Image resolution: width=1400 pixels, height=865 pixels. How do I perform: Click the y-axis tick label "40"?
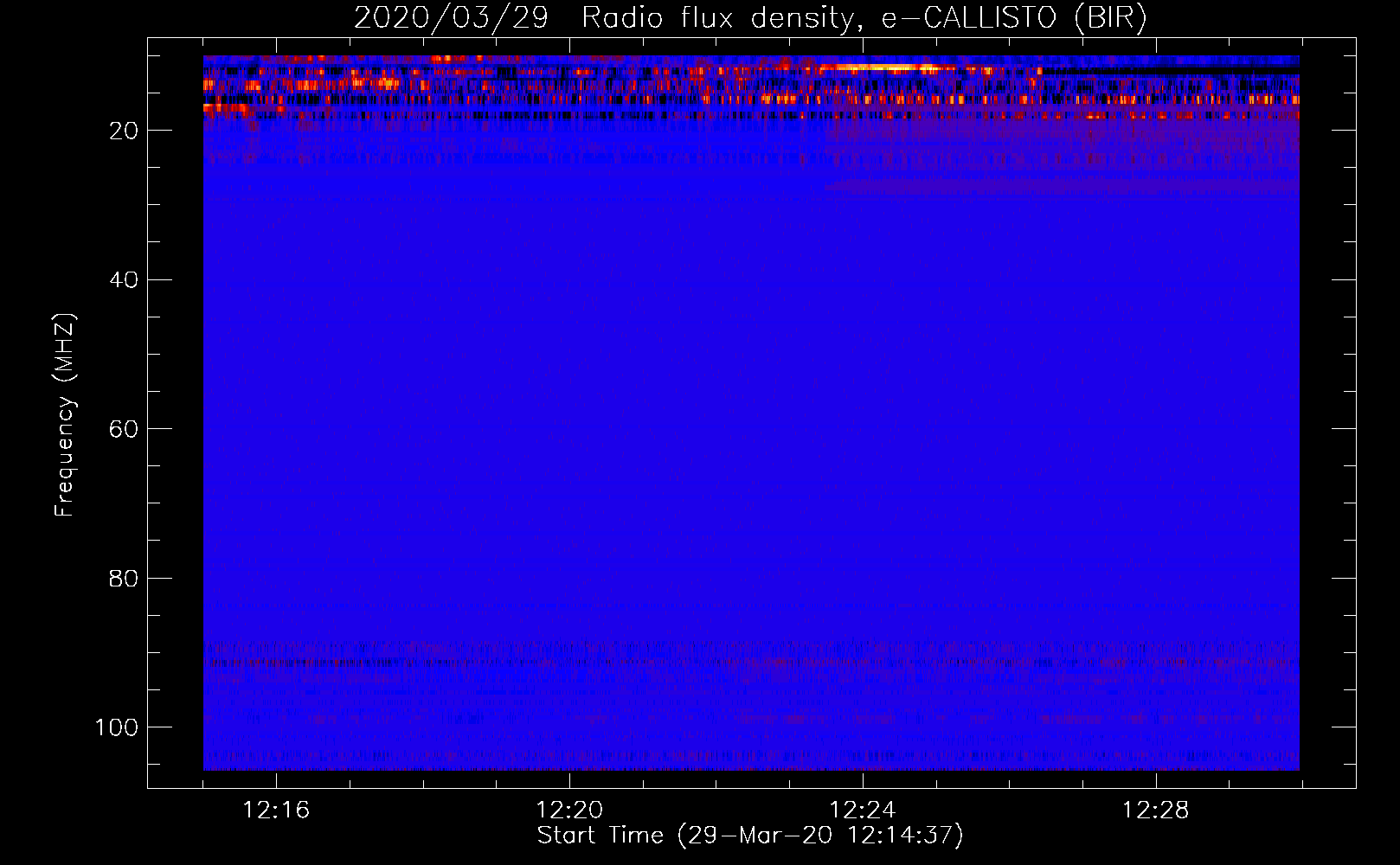pos(124,279)
